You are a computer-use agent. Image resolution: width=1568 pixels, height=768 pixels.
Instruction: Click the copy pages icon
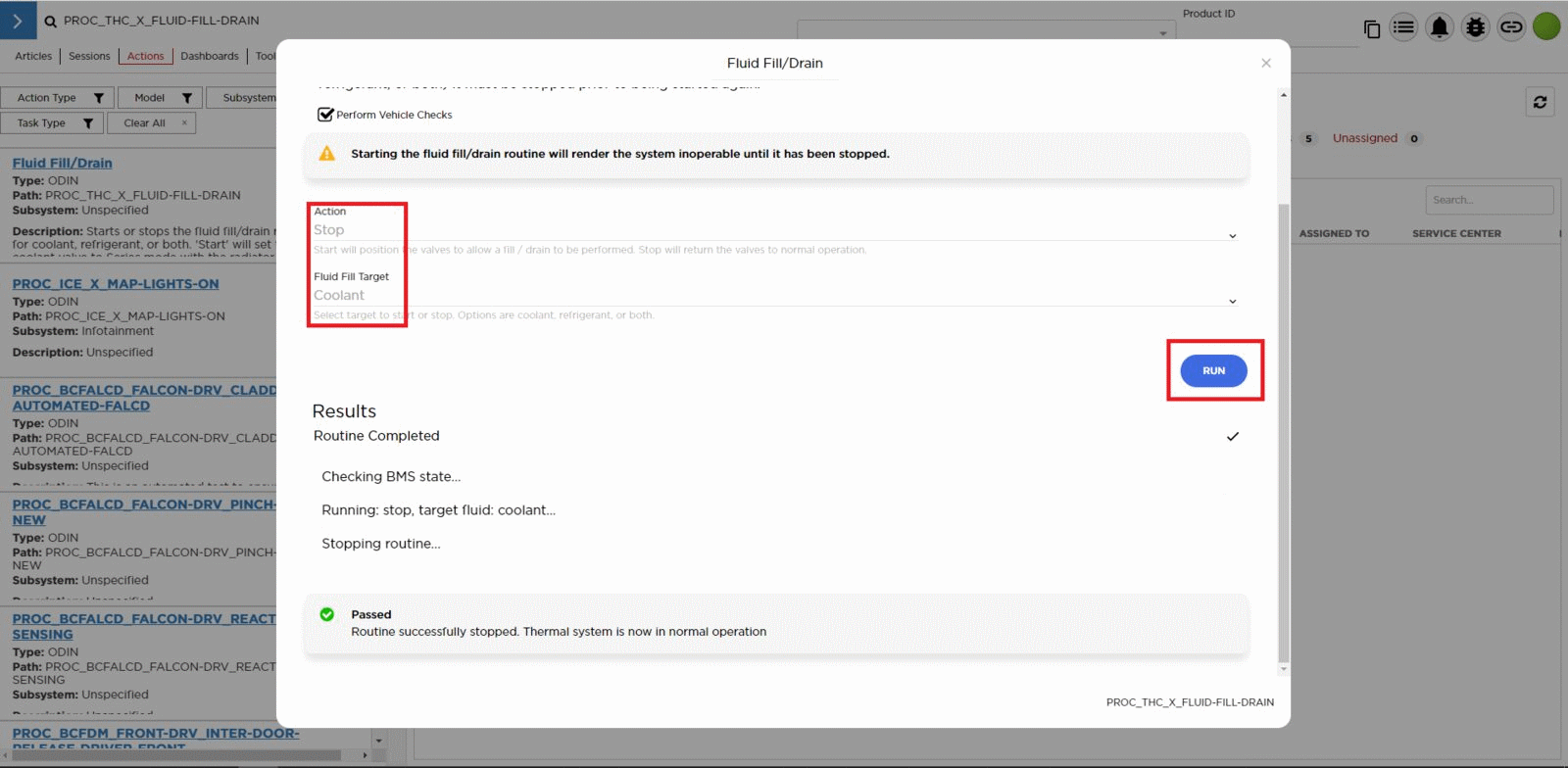(x=1372, y=29)
